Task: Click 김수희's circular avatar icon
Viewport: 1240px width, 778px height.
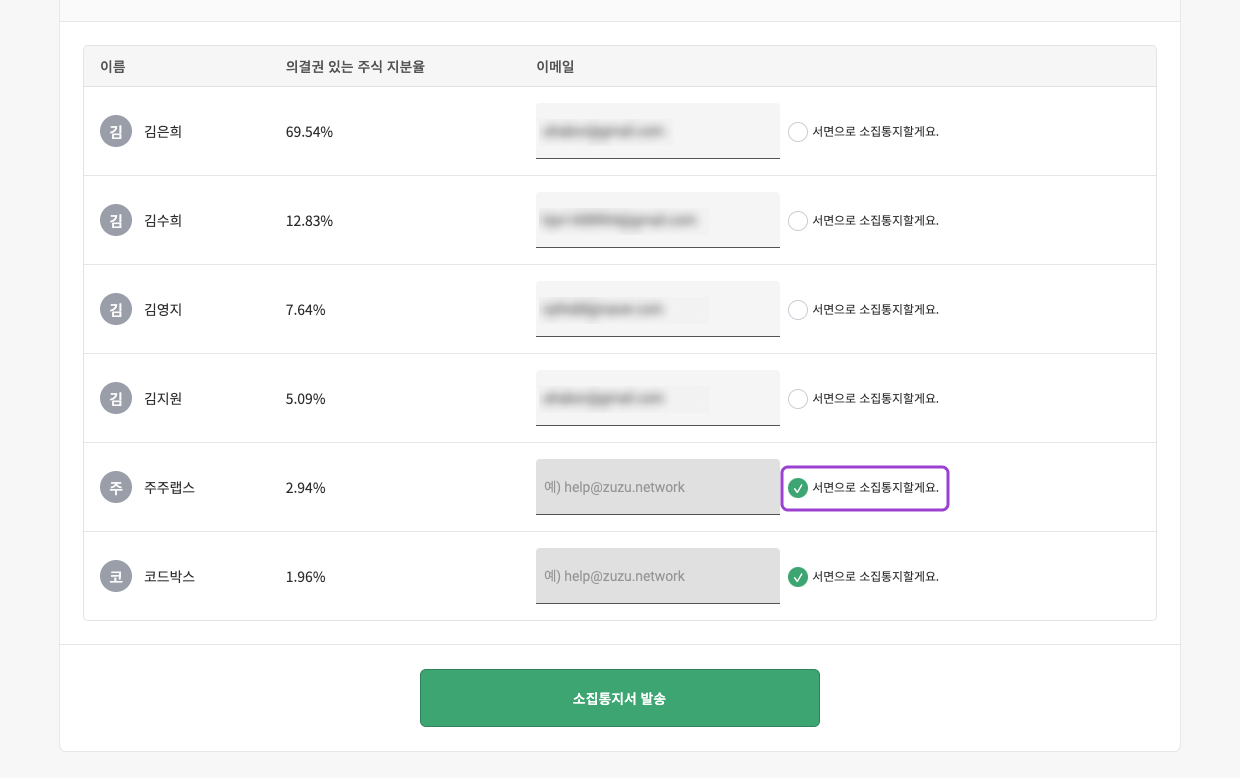Action: pos(115,220)
